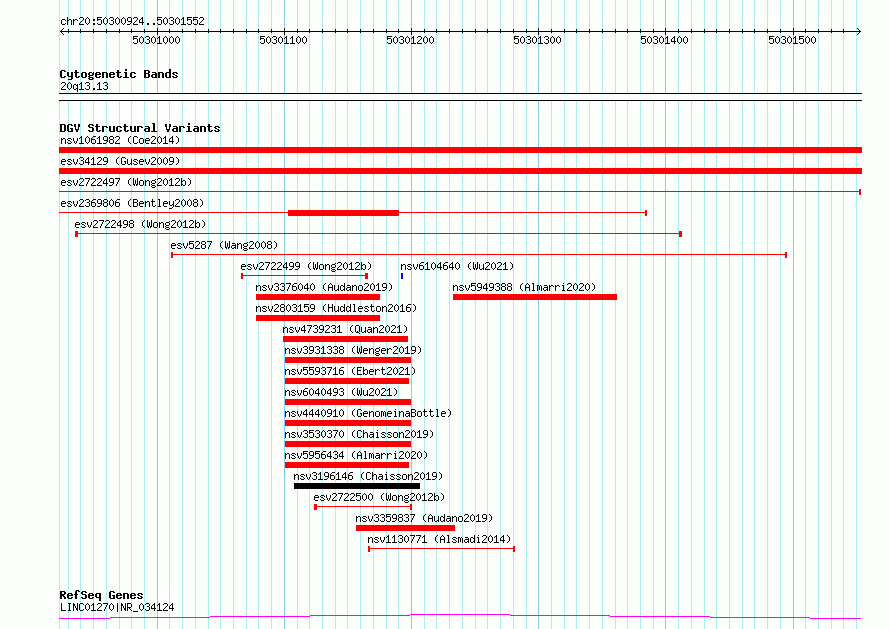Click the Cytogenetic Bands track title

(119, 74)
